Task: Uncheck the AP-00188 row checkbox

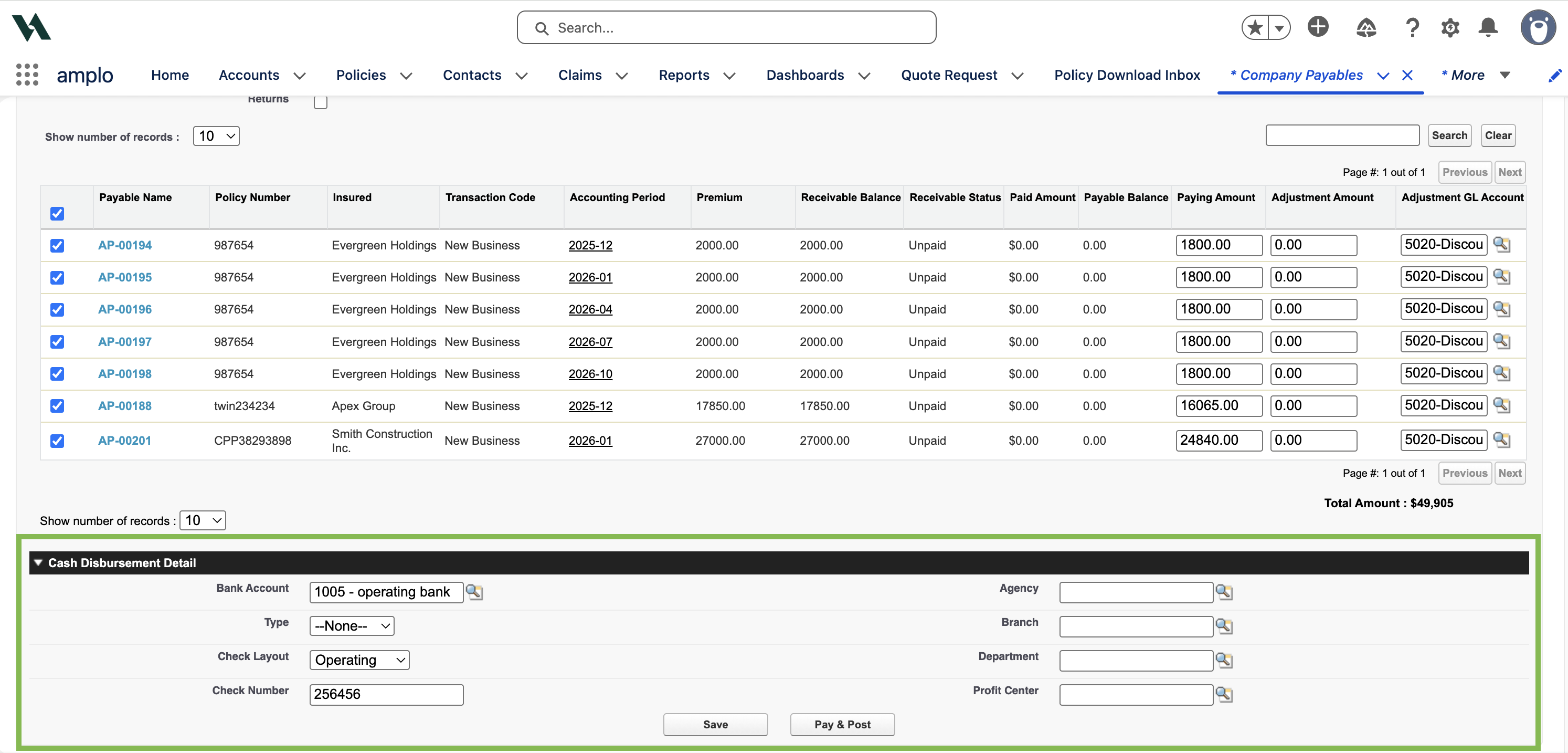Action: (57, 406)
